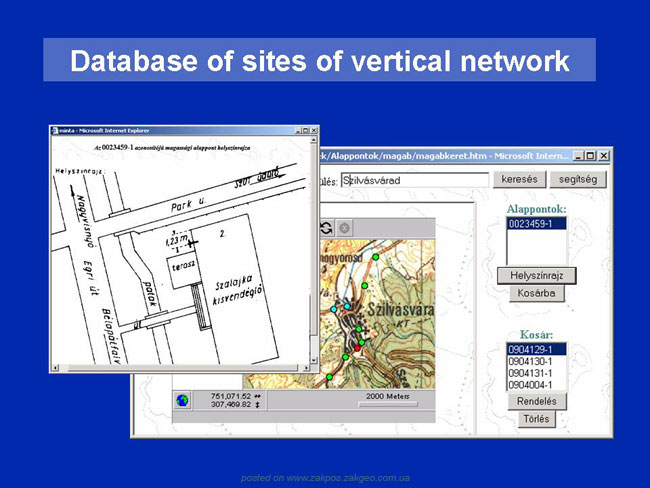The image size is (650, 488).
Task: Click the Törlés delete button
Action: (536, 419)
